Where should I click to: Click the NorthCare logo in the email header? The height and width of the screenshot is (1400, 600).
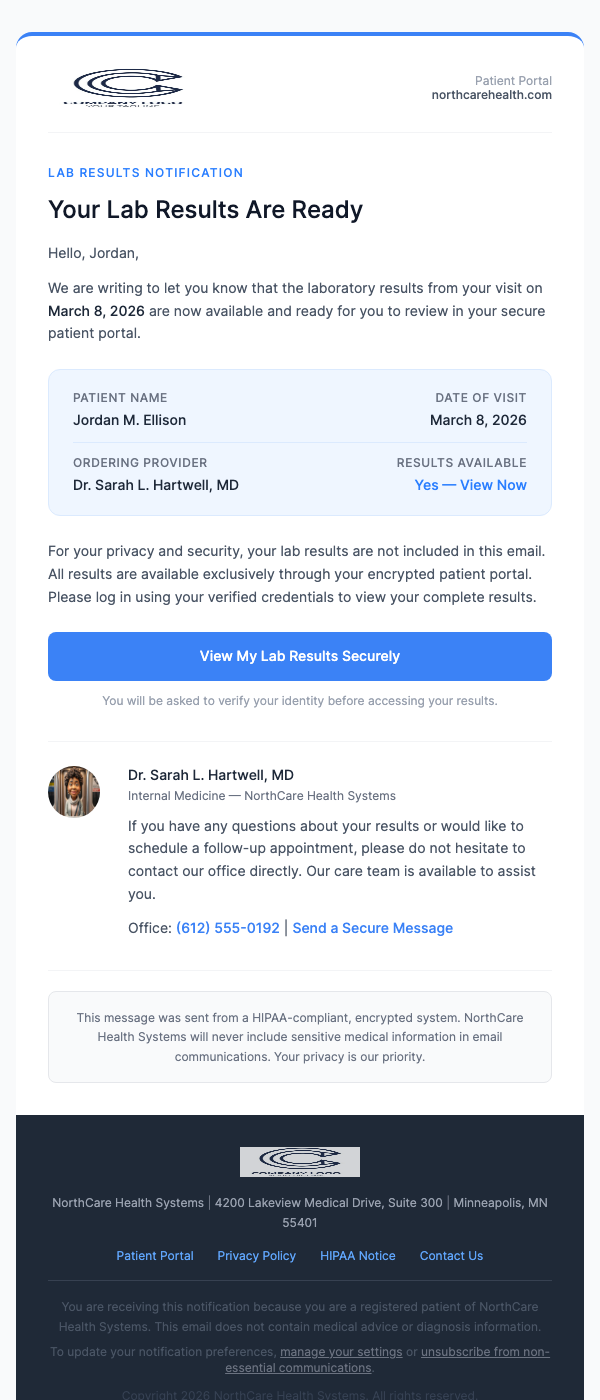pyautogui.click(x=122, y=87)
